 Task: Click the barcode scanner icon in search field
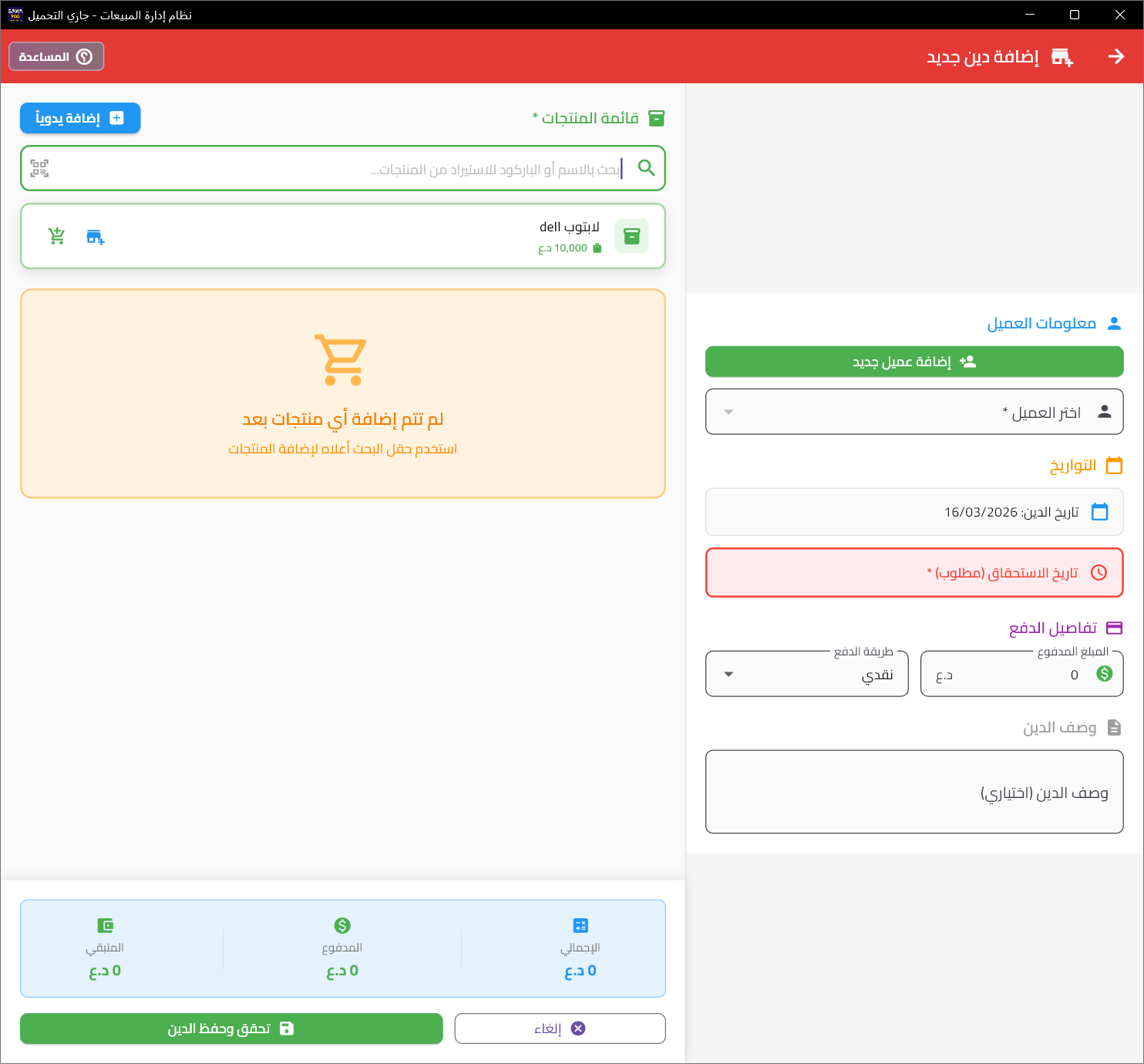pos(39,168)
